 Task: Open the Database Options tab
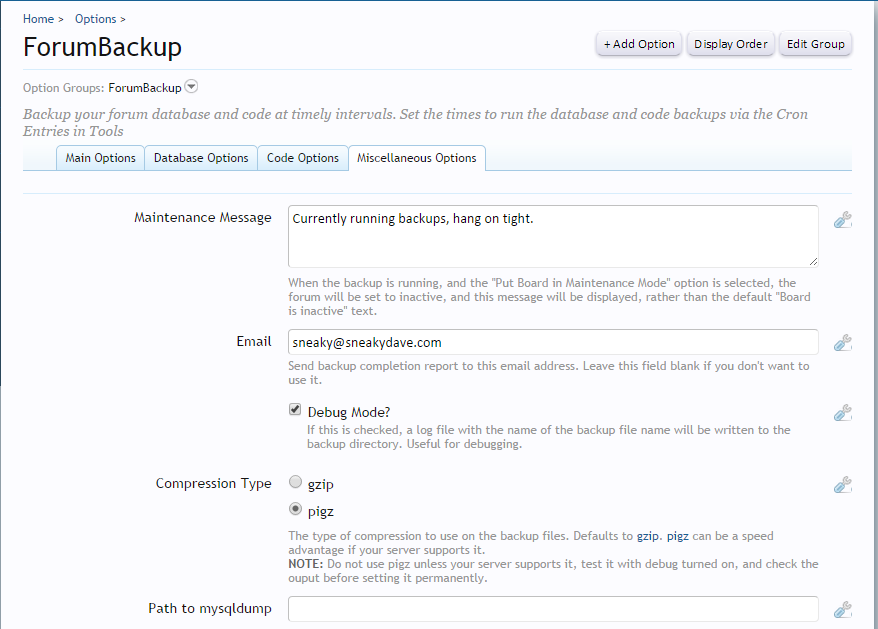200,157
